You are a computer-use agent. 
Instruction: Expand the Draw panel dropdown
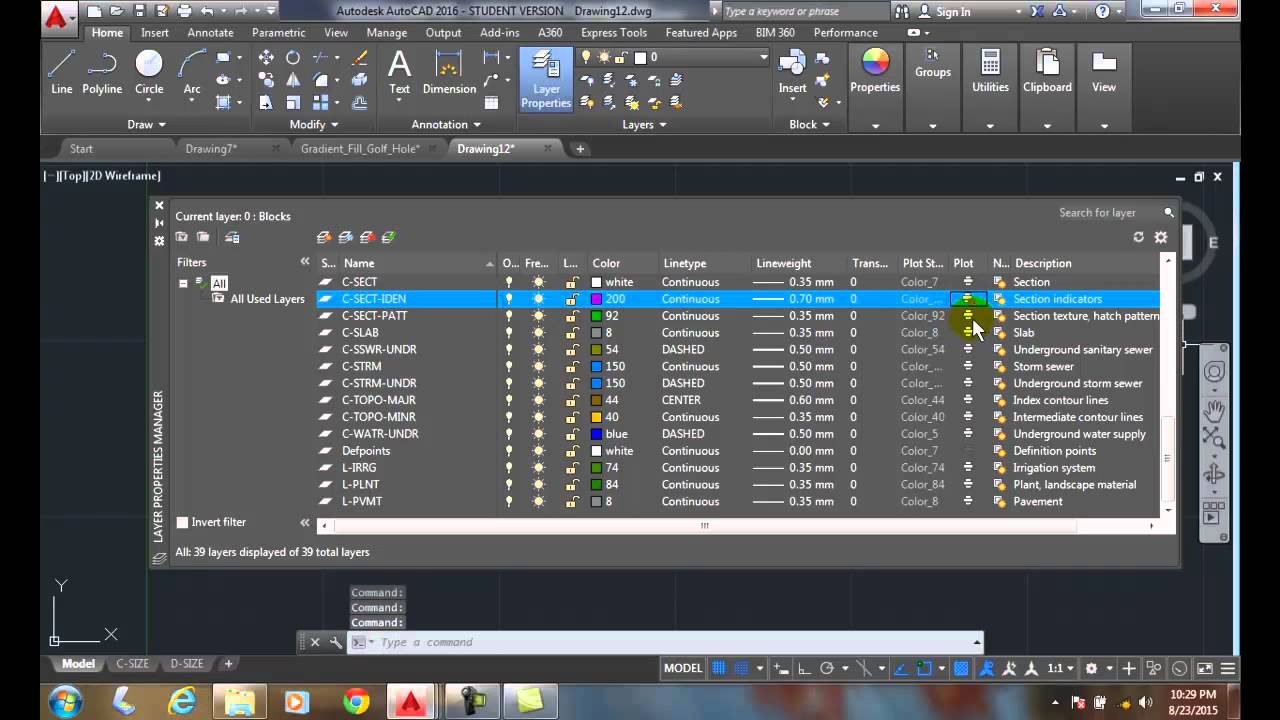click(x=146, y=125)
